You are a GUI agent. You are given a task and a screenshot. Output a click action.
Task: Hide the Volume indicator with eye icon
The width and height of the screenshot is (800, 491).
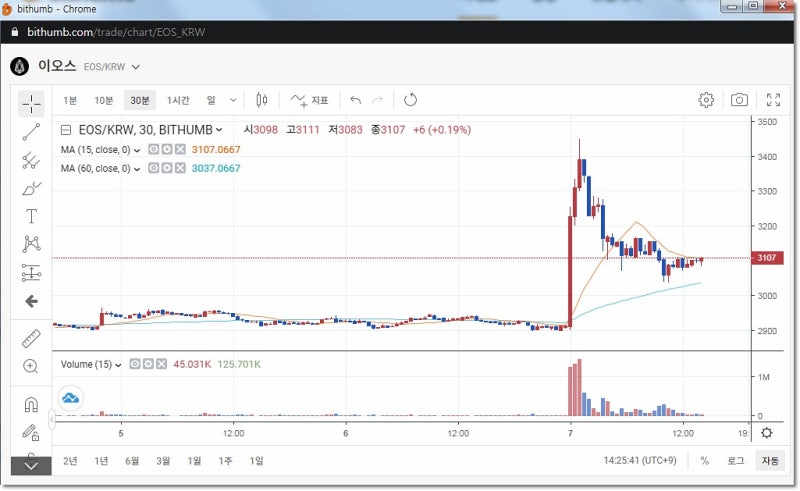[135, 364]
